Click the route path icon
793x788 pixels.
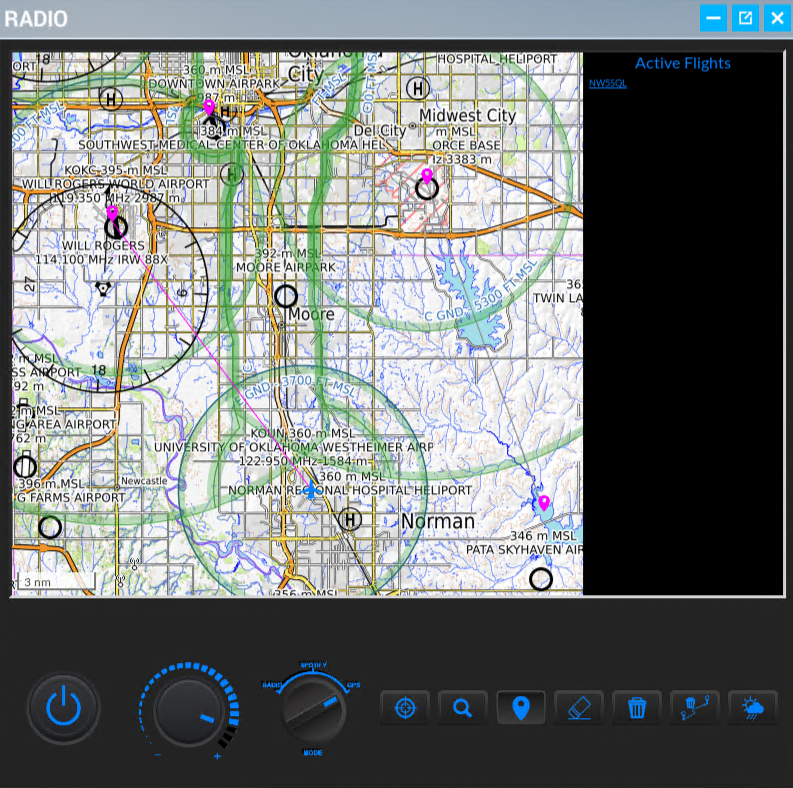point(694,708)
